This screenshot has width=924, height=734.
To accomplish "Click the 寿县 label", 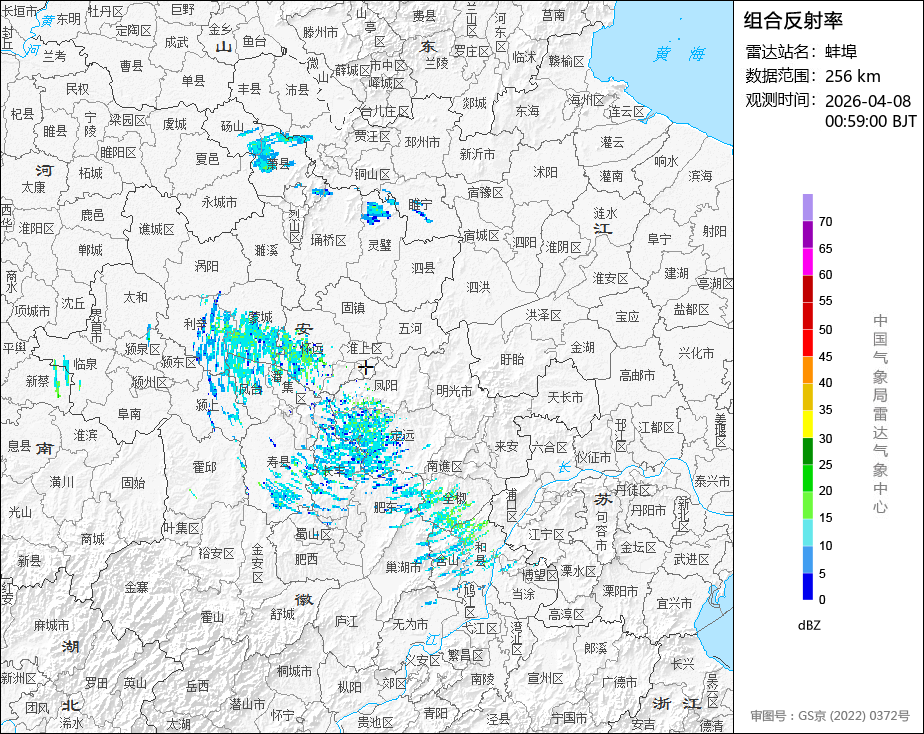I will 278,462.
